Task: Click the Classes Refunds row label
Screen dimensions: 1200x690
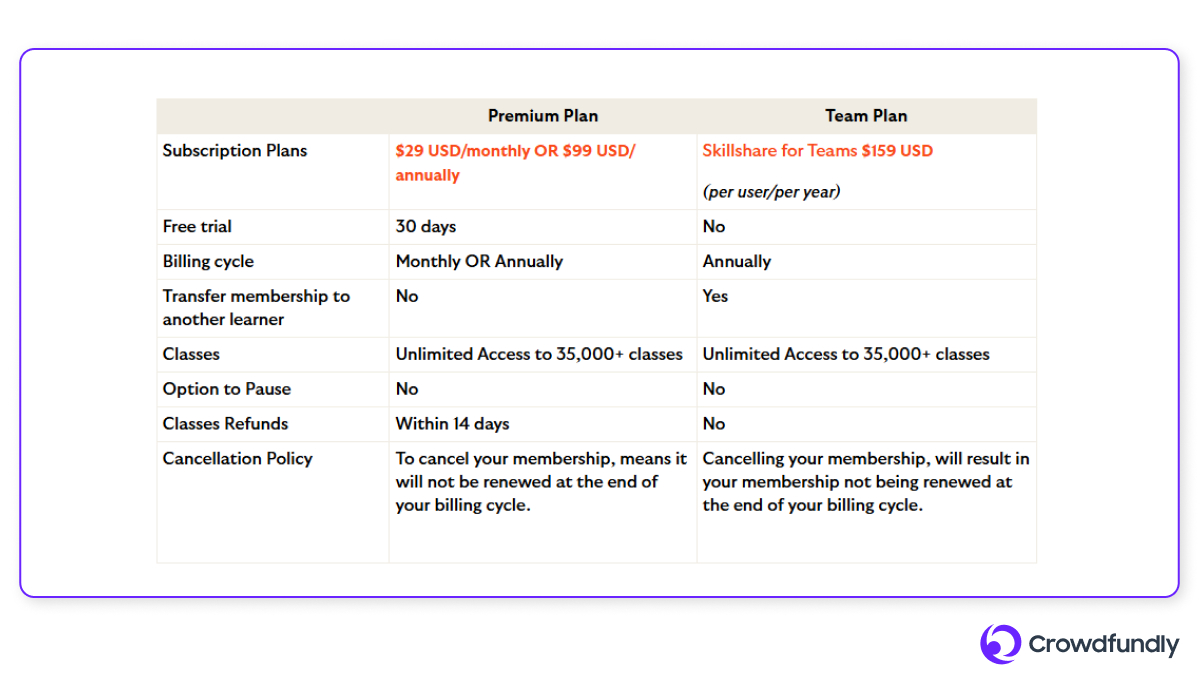Action: (x=225, y=424)
